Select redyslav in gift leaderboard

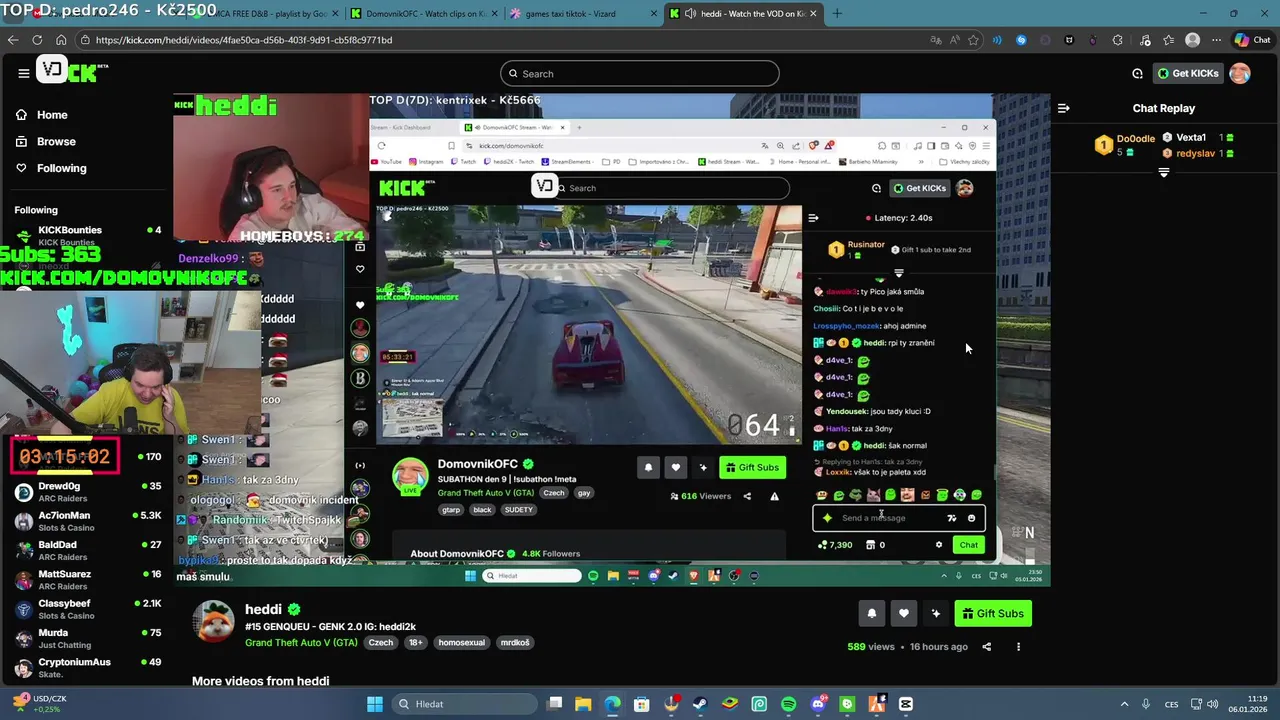pyautogui.click(x=1195, y=153)
